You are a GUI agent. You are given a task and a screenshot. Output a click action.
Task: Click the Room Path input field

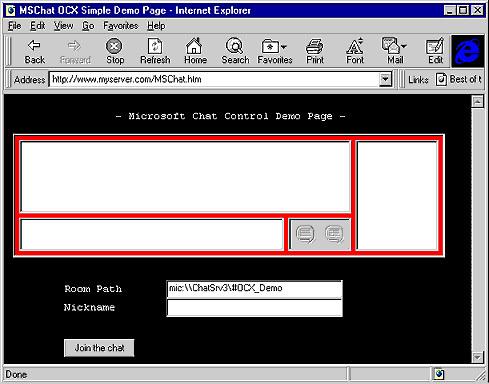254,289
